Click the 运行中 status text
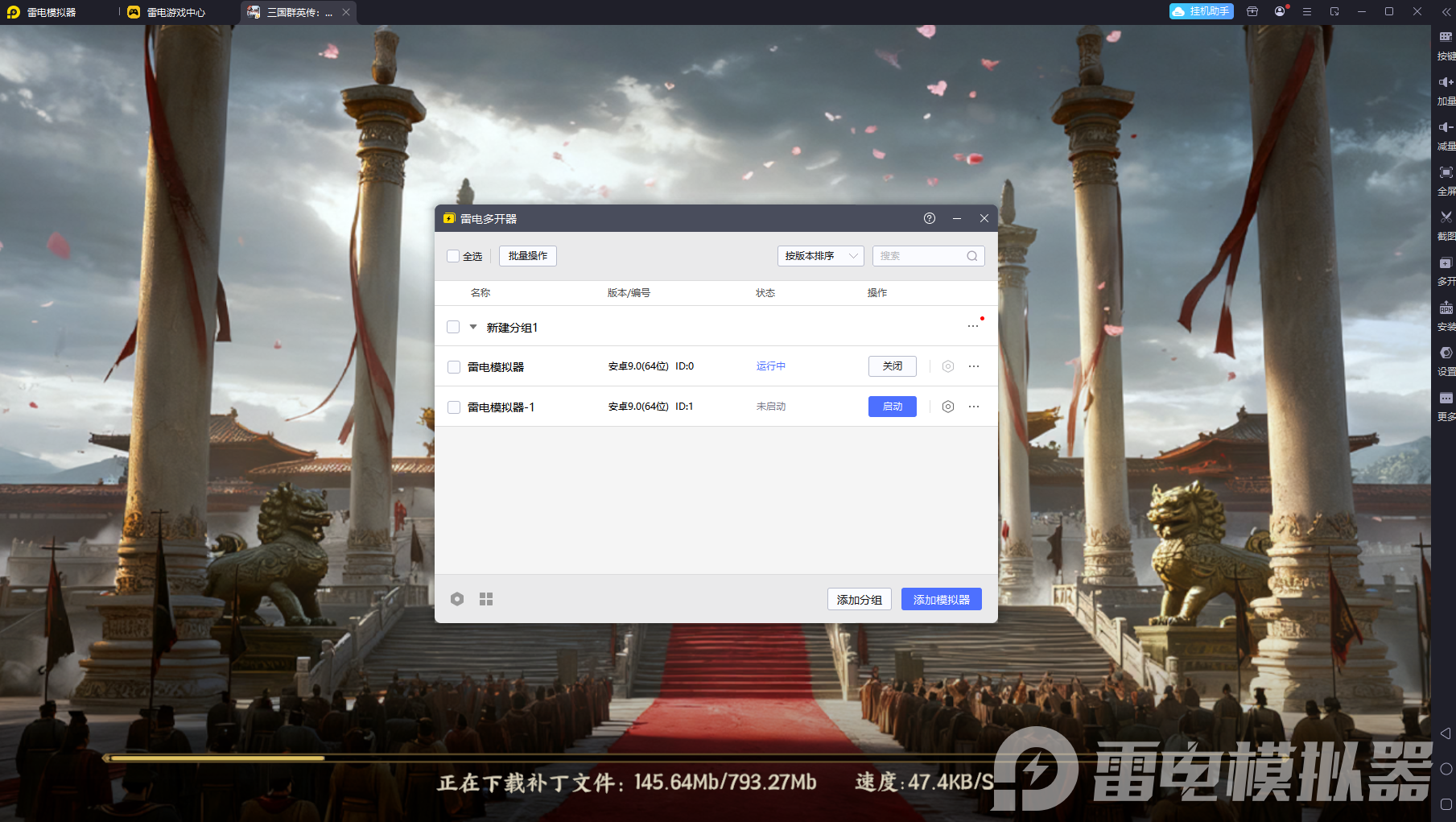The height and width of the screenshot is (822, 1456). [x=771, y=366]
